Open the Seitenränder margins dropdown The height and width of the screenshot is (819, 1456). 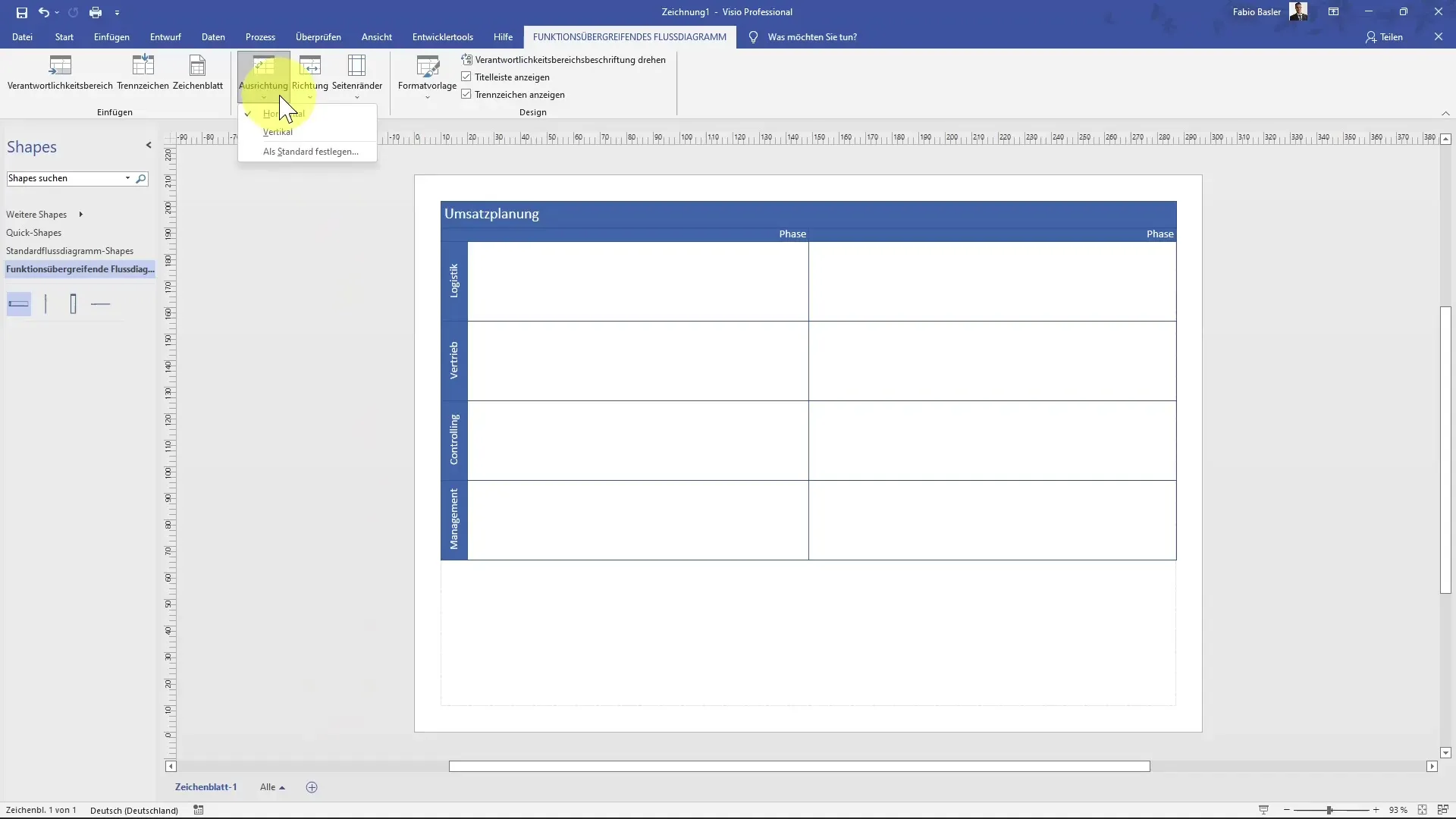(x=356, y=76)
